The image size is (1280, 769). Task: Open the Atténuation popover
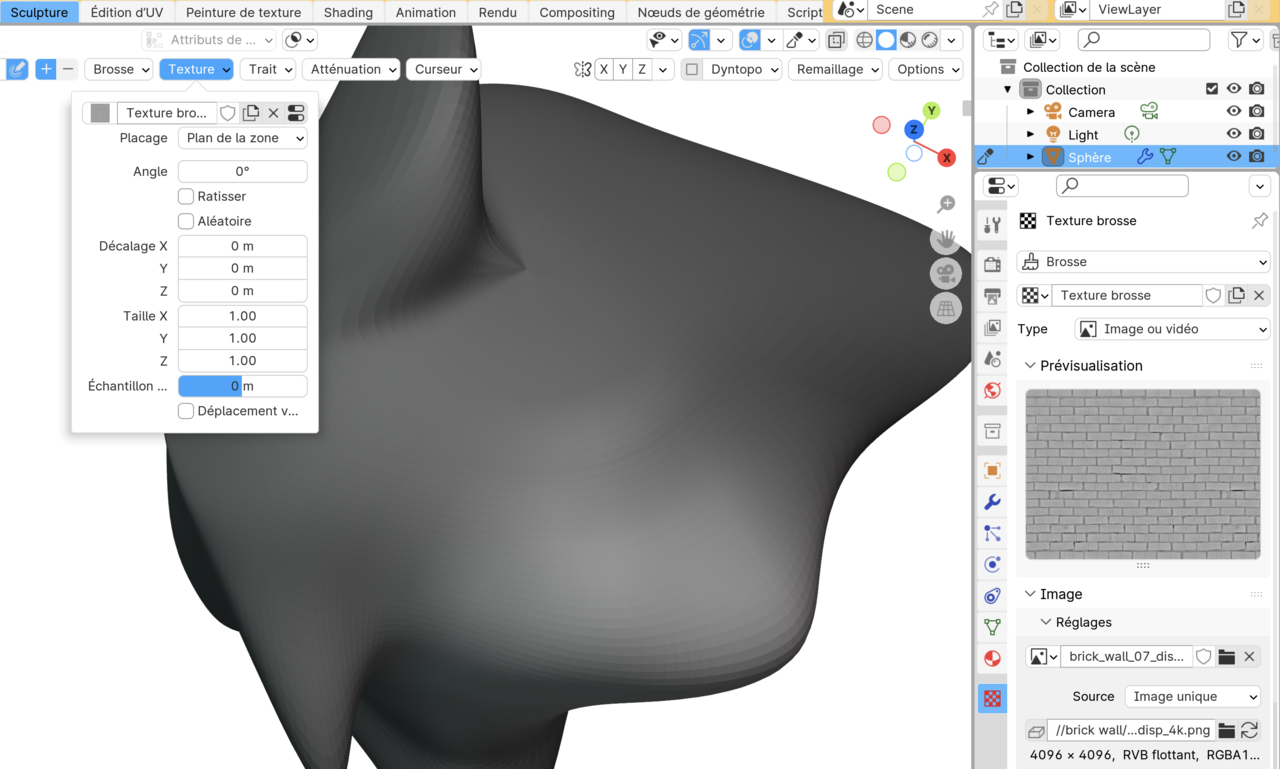pyautogui.click(x=350, y=69)
